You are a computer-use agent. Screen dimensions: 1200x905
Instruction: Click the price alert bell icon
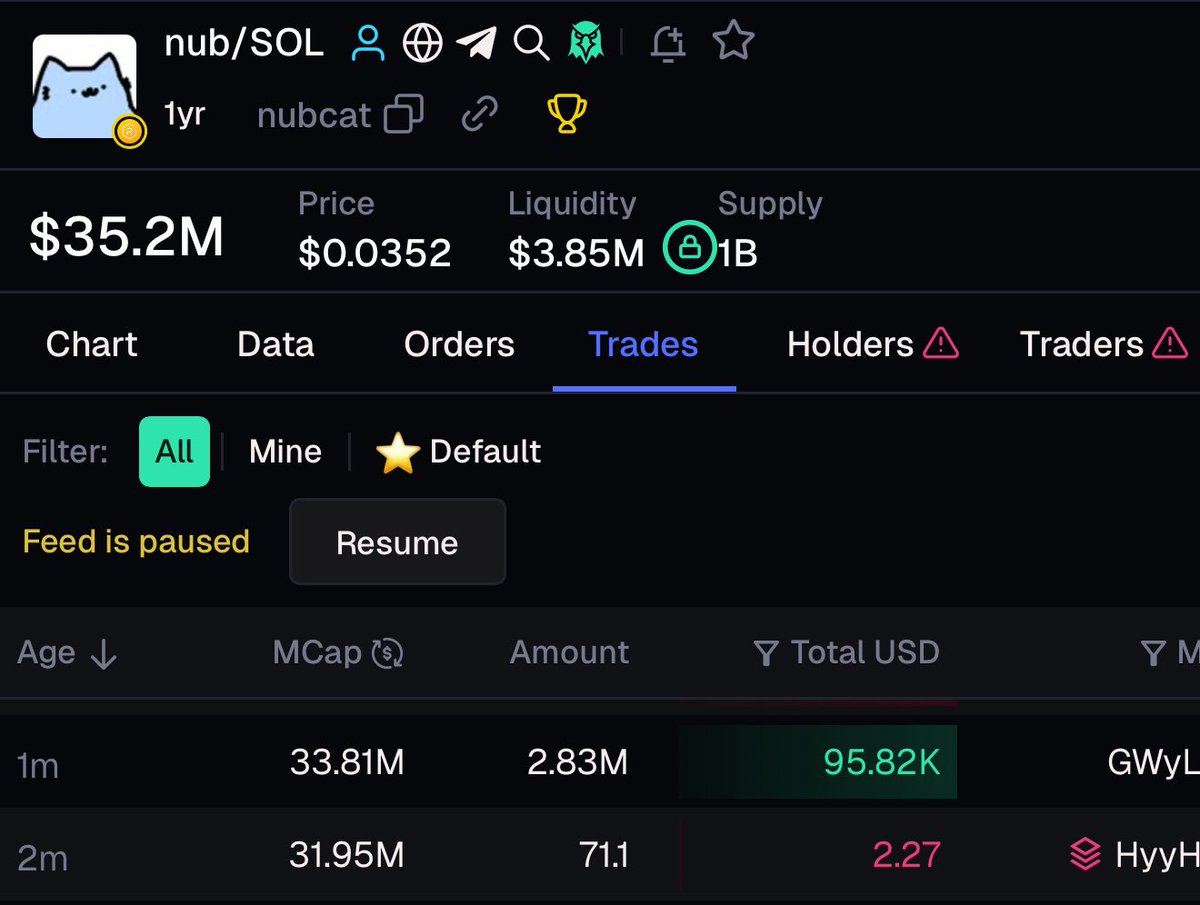click(x=667, y=42)
